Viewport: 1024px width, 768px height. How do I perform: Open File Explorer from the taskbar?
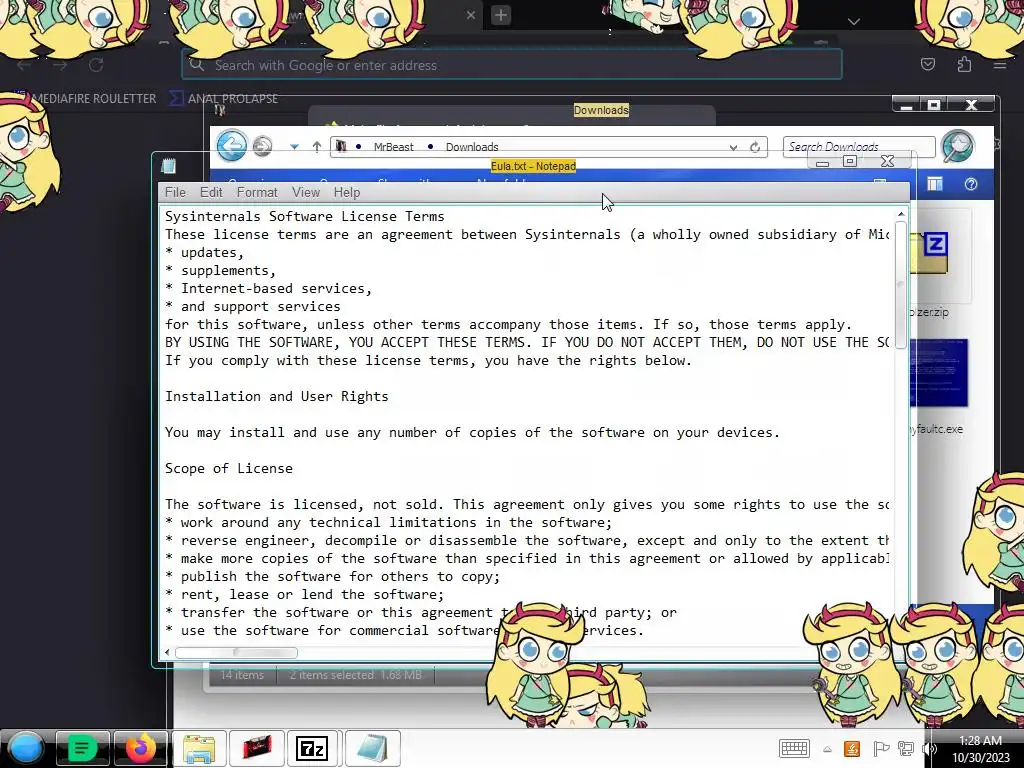tap(199, 748)
